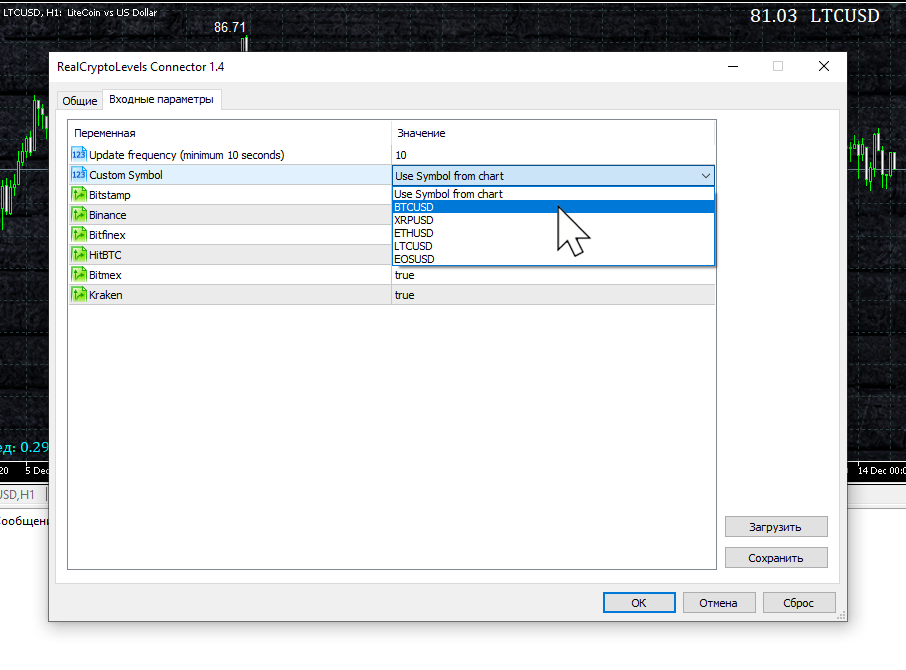Select LTCUSD option in dropdown list
The width and height of the screenshot is (906, 670).
click(x=554, y=246)
